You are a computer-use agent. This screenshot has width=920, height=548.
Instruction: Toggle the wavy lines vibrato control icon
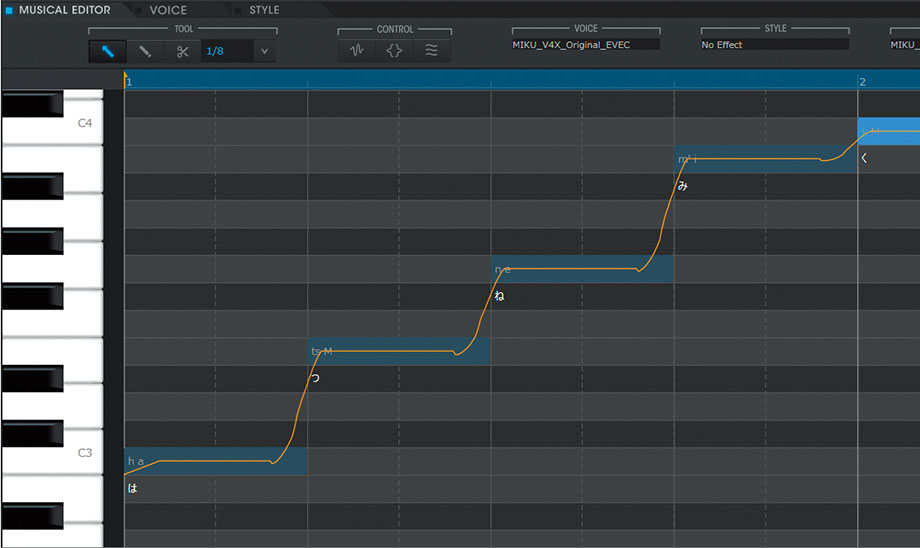(x=432, y=50)
